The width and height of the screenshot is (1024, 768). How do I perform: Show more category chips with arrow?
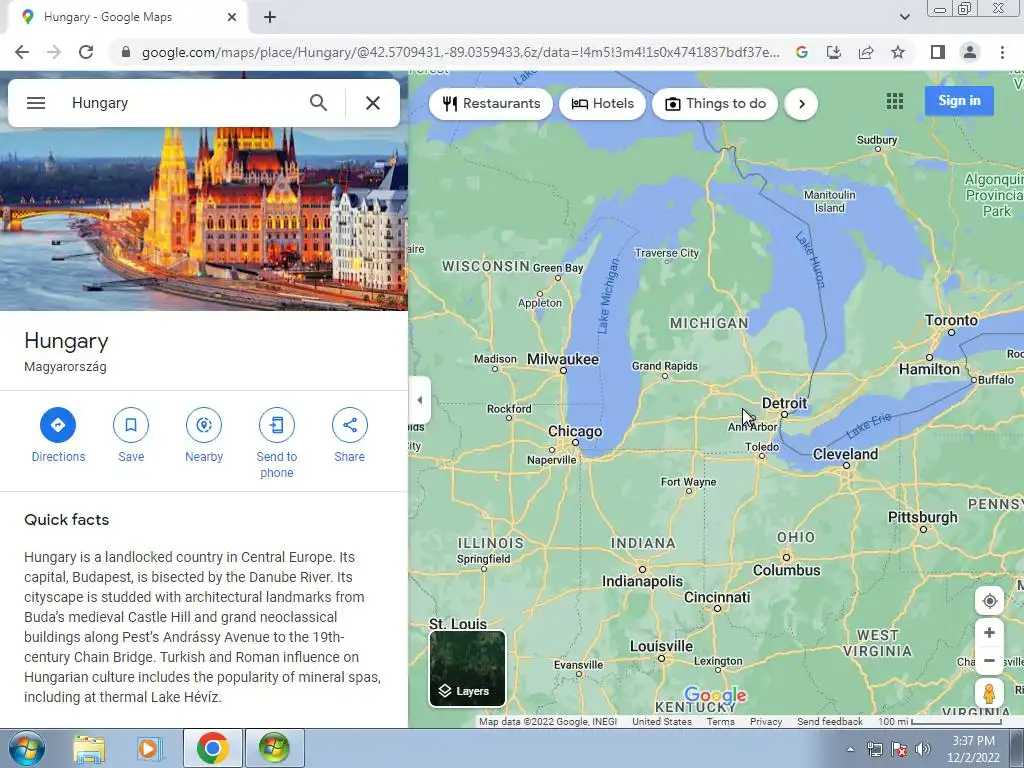801,104
